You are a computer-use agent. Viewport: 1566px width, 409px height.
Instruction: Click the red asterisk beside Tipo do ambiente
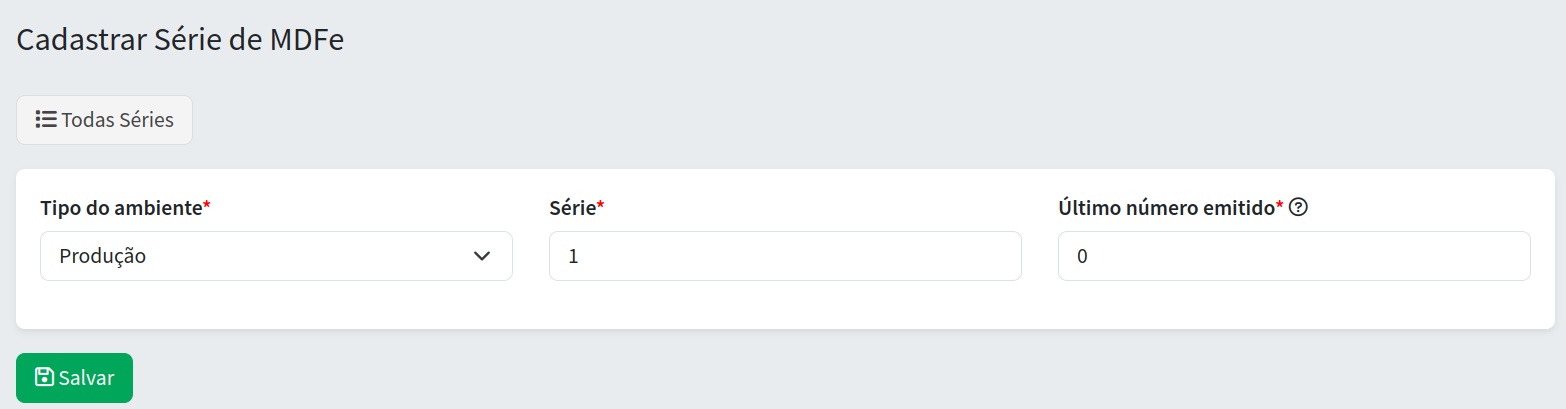[207, 206]
